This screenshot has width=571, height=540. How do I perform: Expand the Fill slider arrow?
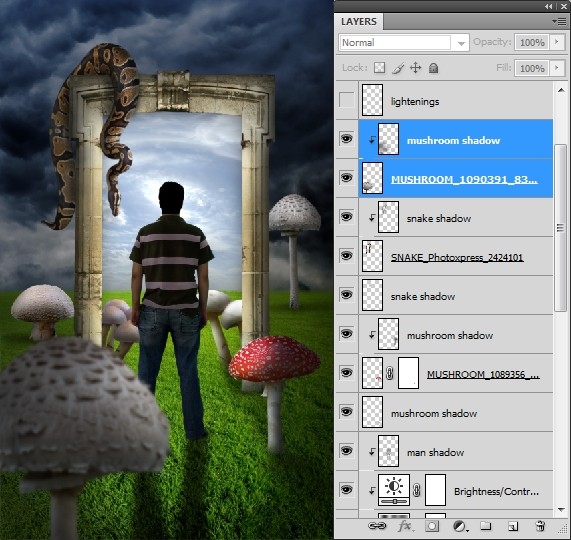click(557, 68)
